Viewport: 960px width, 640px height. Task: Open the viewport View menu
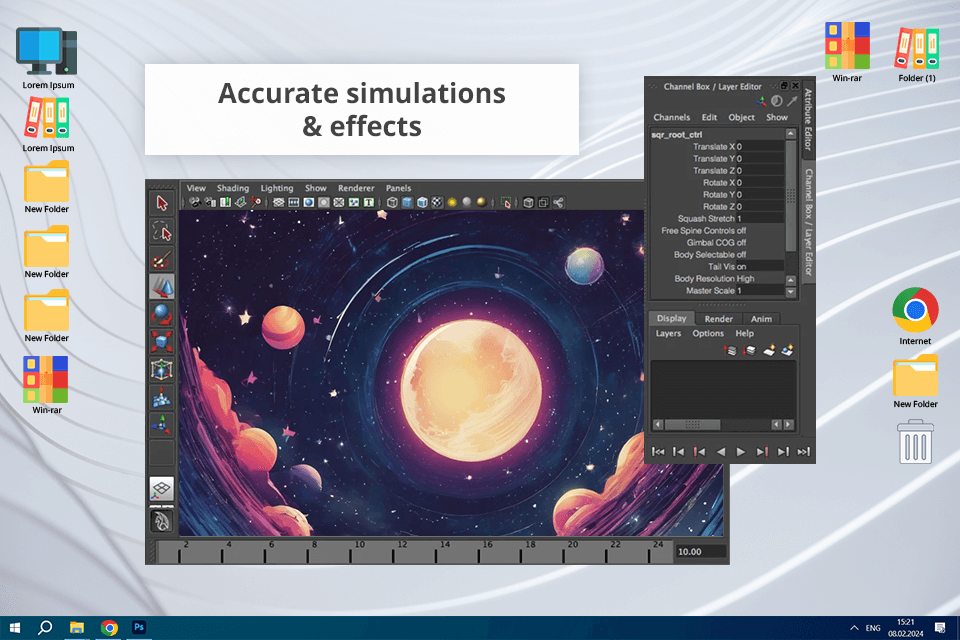[196, 188]
